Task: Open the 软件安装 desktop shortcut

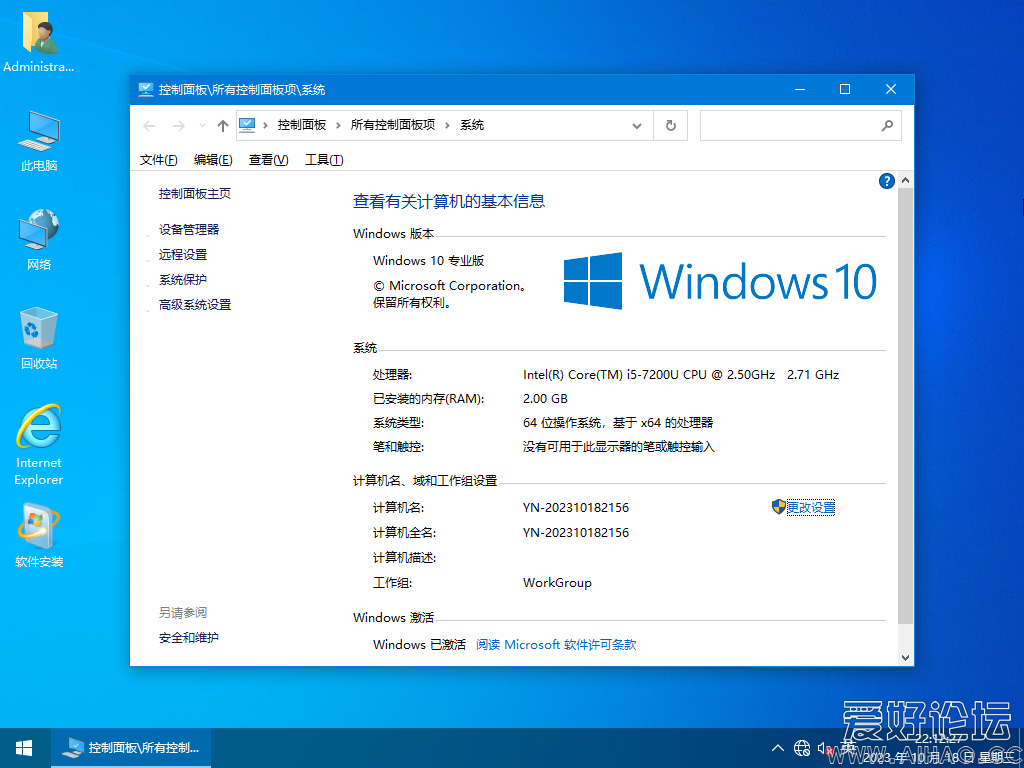Action: [37, 528]
